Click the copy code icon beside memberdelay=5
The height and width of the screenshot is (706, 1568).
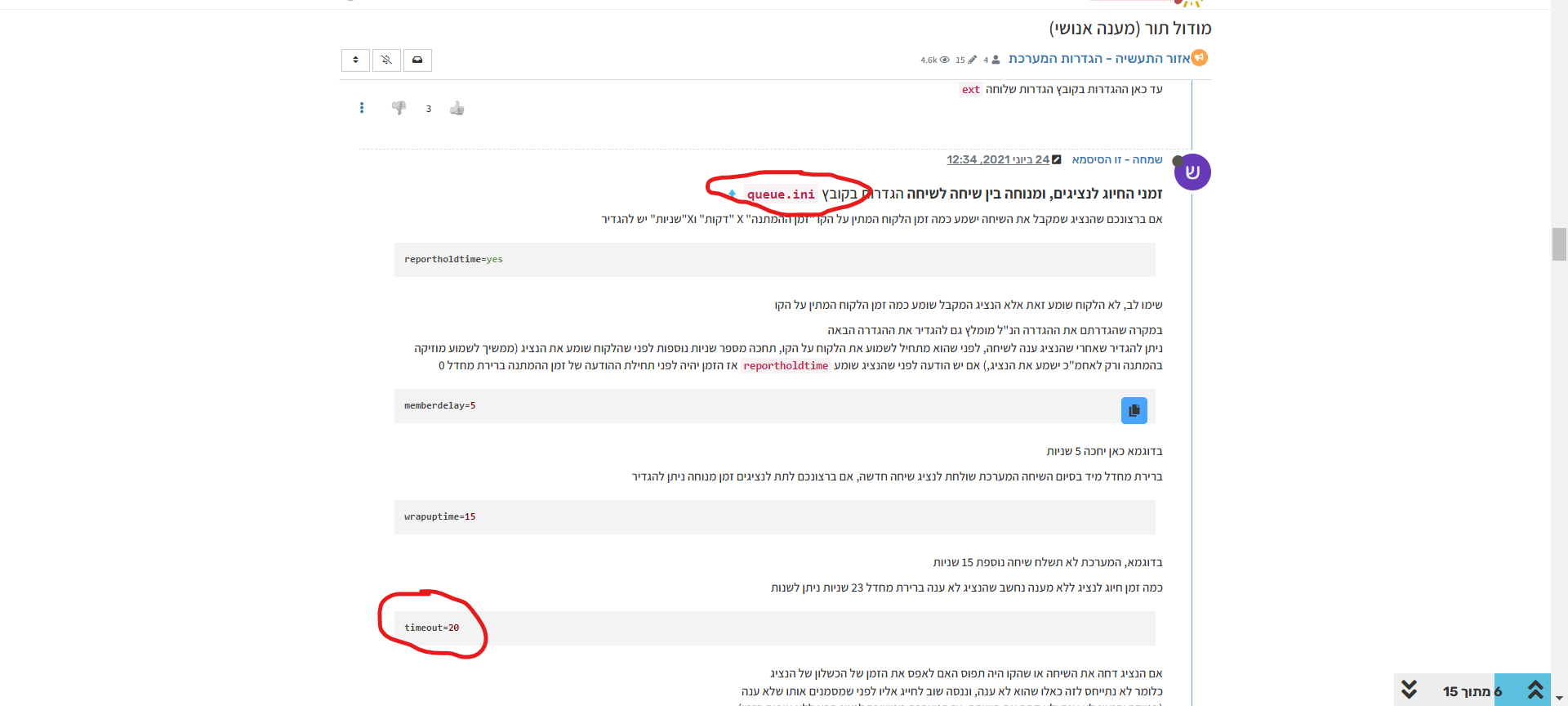(1134, 410)
